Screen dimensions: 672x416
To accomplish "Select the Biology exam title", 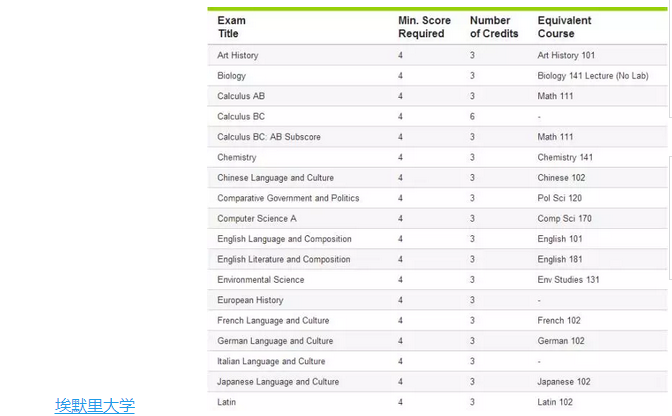I will click(231, 76).
